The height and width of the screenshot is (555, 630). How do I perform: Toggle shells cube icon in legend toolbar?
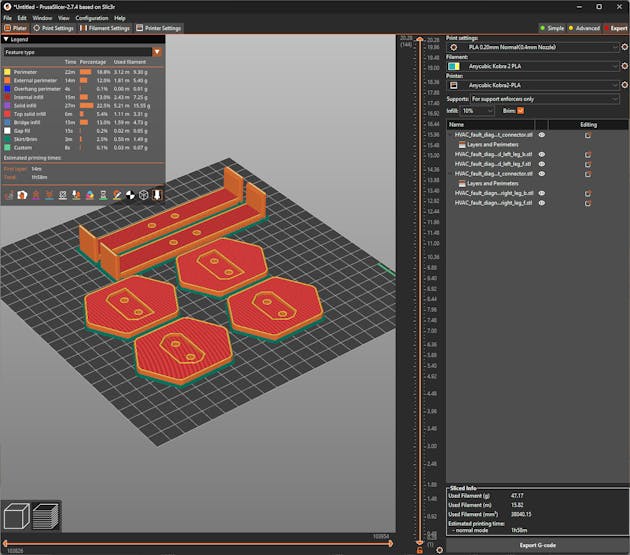pos(144,194)
